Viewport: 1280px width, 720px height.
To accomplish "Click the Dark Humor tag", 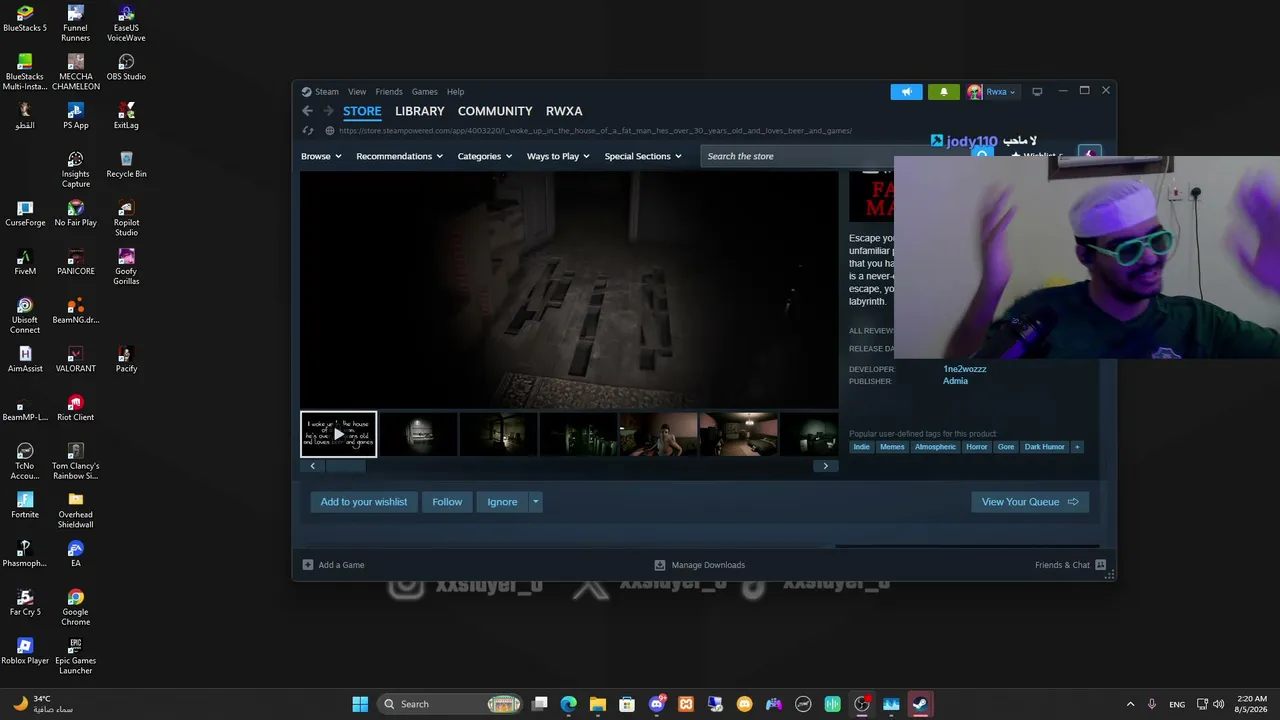I will [x=1044, y=447].
